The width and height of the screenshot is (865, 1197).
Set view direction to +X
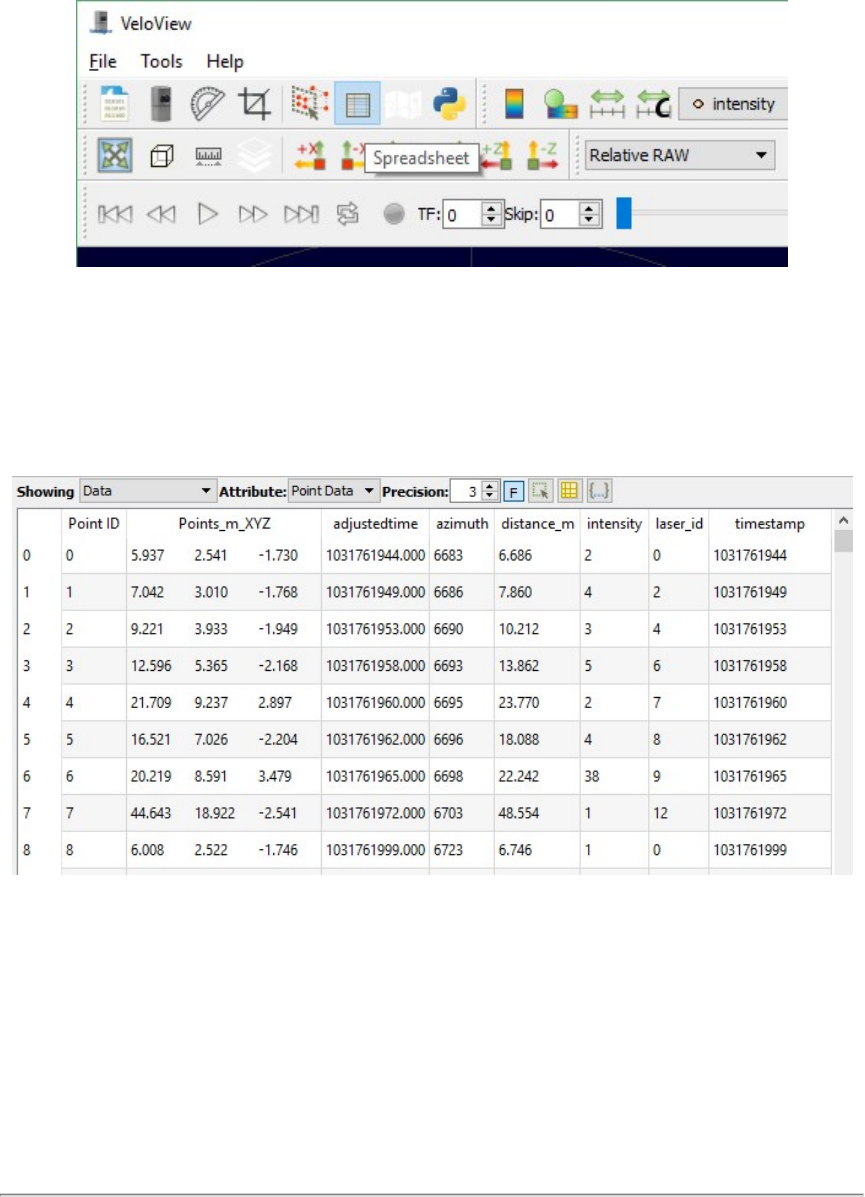[x=311, y=156]
